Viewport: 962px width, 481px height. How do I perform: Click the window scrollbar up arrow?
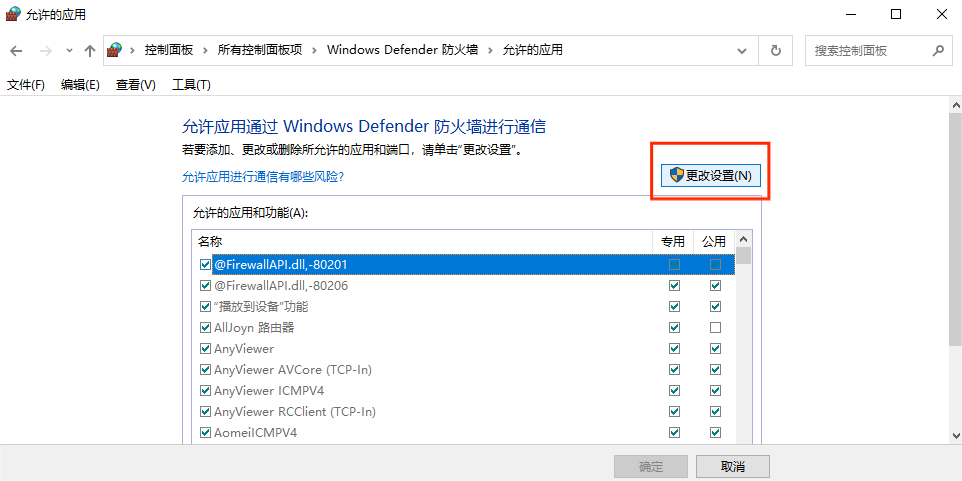coord(956,104)
